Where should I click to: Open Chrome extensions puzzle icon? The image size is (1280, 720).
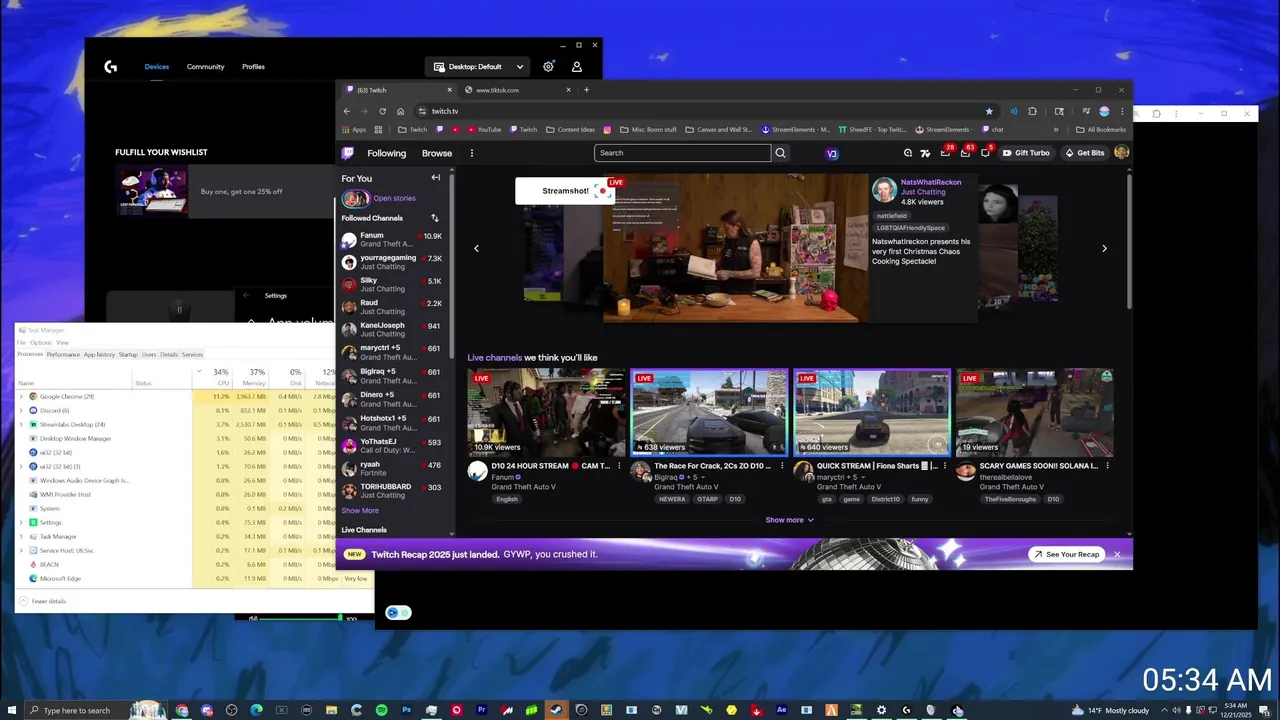click(1032, 111)
